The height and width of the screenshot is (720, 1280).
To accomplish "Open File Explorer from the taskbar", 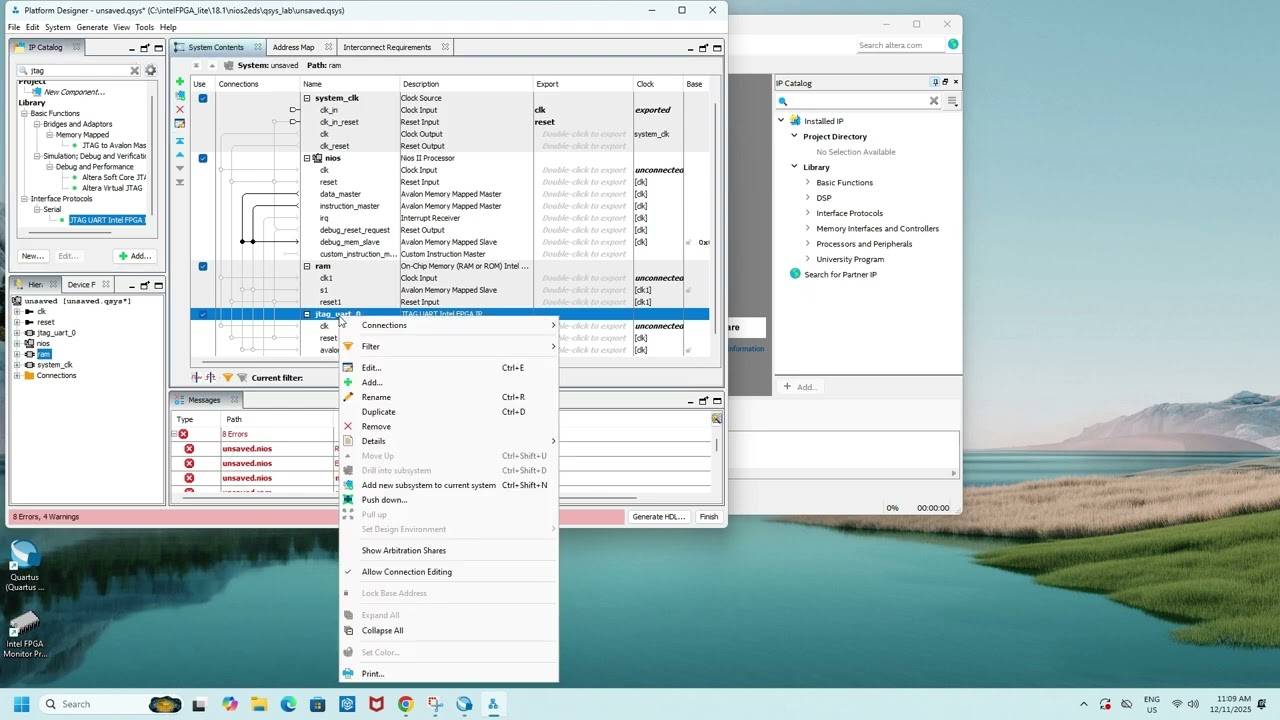I will [259, 704].
